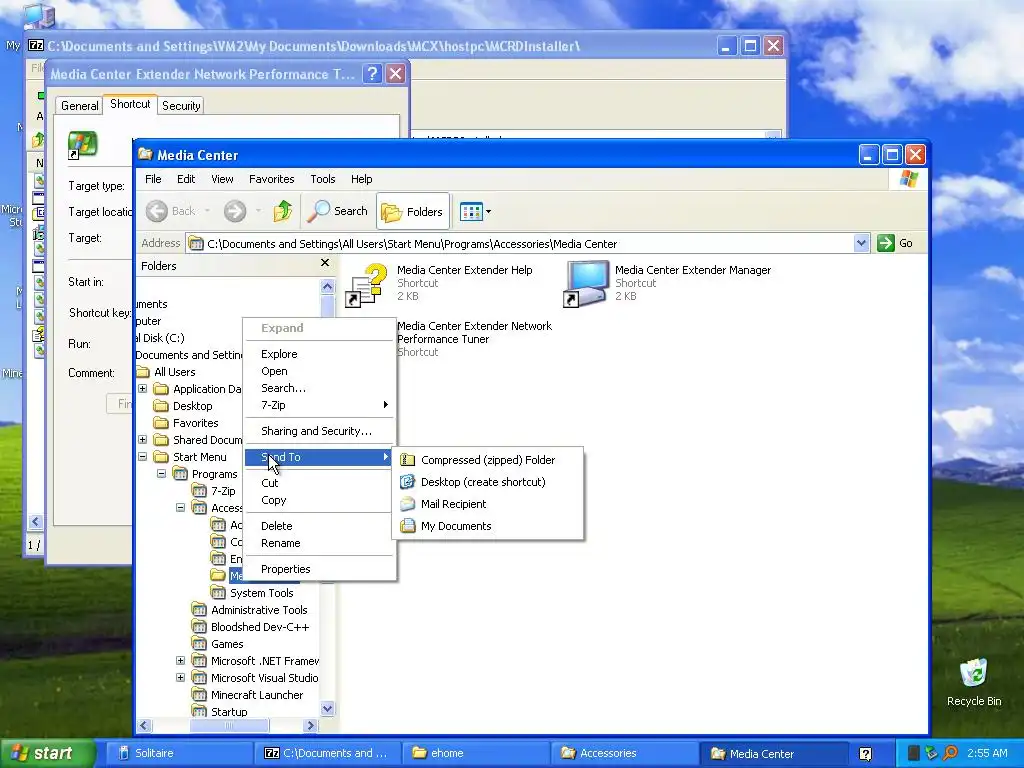Expand the Application Data tree node
1024x768 pixels.
(x=142, y=389)
